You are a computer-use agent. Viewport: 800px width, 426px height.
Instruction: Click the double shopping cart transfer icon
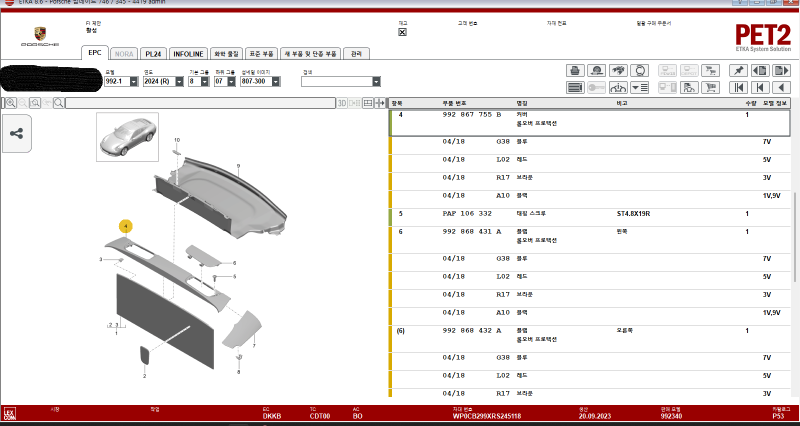(x=710, y=70)
